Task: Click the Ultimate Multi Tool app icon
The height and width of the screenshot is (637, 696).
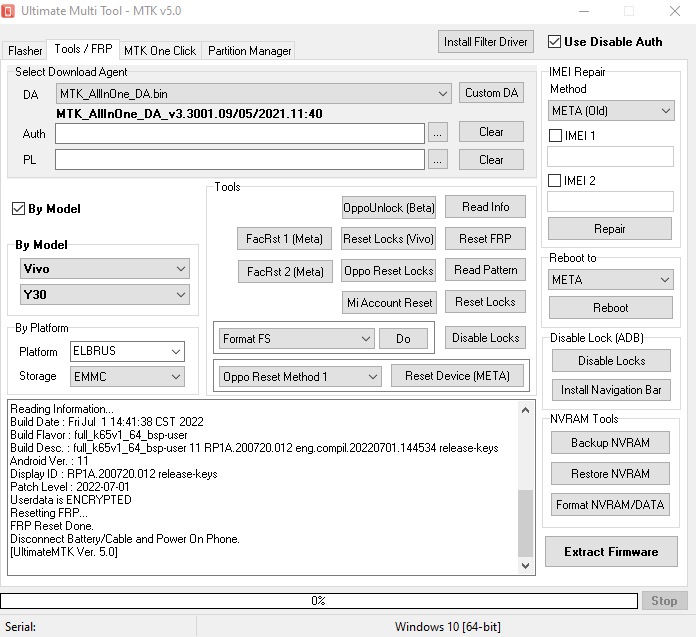Action: click(x=8, y=11)
